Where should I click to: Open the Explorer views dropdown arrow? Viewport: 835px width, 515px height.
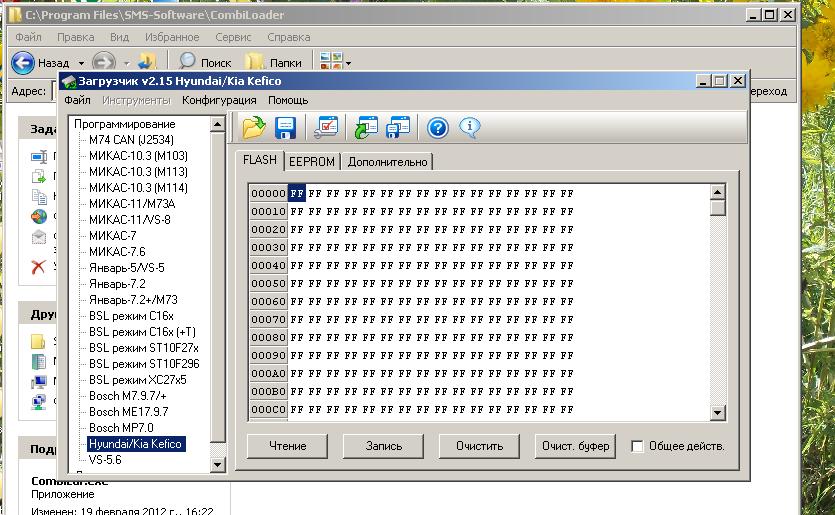tap(348, 63)
